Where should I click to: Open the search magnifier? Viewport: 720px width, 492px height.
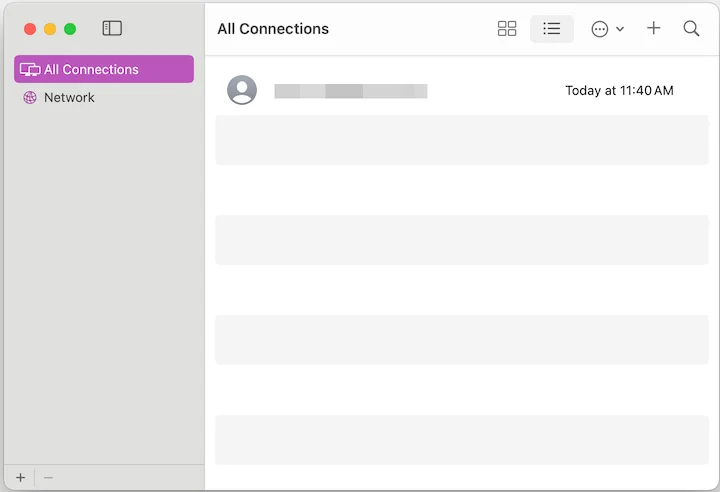(691, 29)
